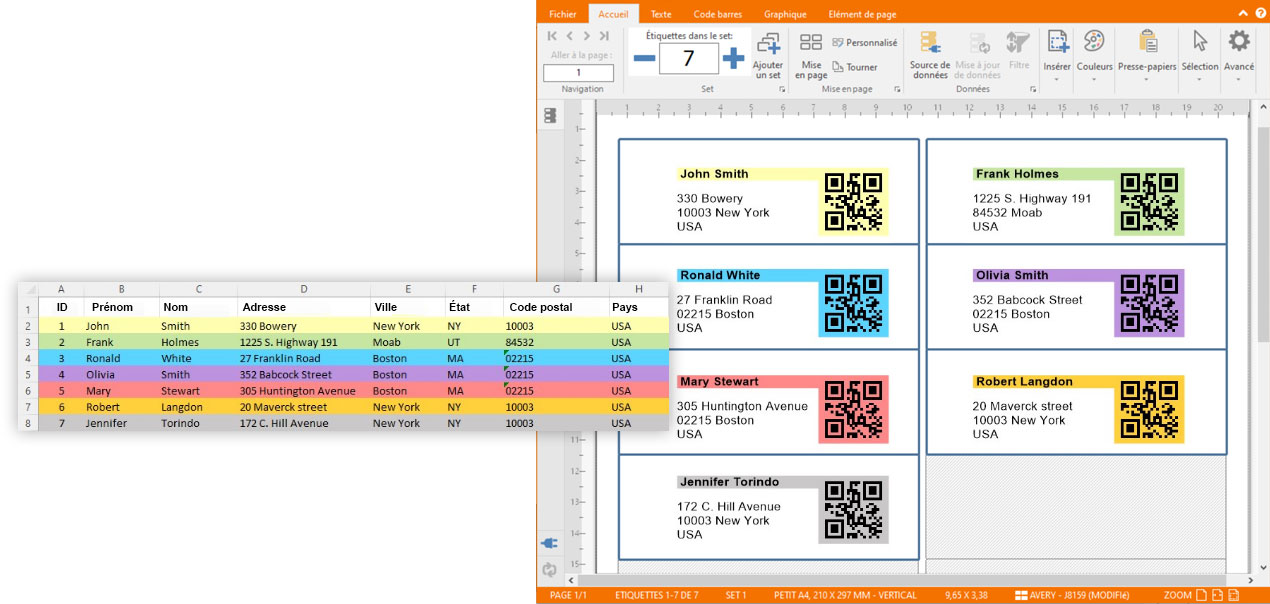The image size is (1270, 604).
Task: Open the Sélection cursor dropdown
Action: pyautogui.click(x=1200, y=55)
